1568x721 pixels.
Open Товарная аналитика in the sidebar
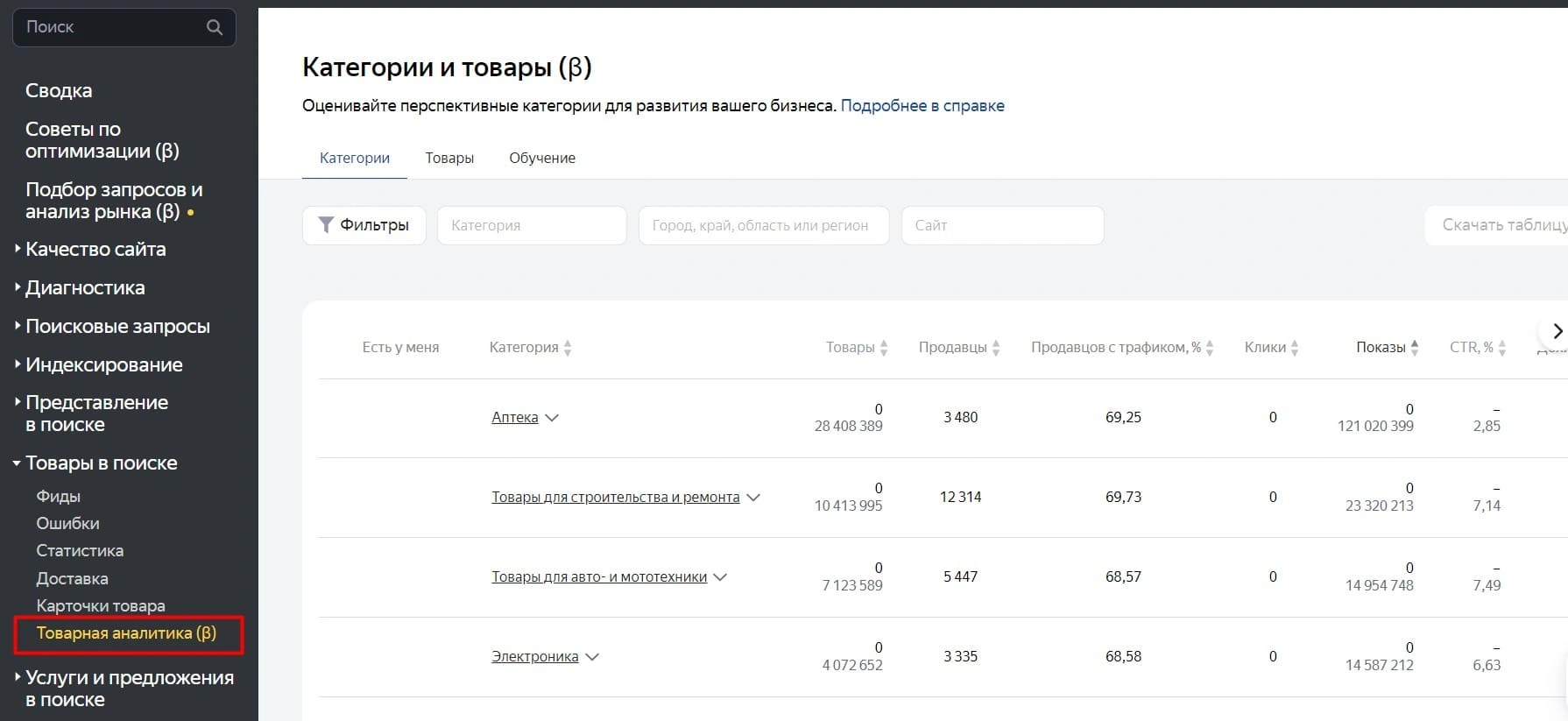(126, 633)
